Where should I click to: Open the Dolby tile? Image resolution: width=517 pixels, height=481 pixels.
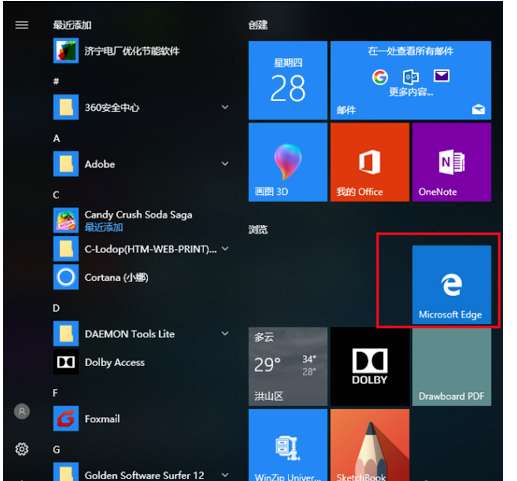370,366
